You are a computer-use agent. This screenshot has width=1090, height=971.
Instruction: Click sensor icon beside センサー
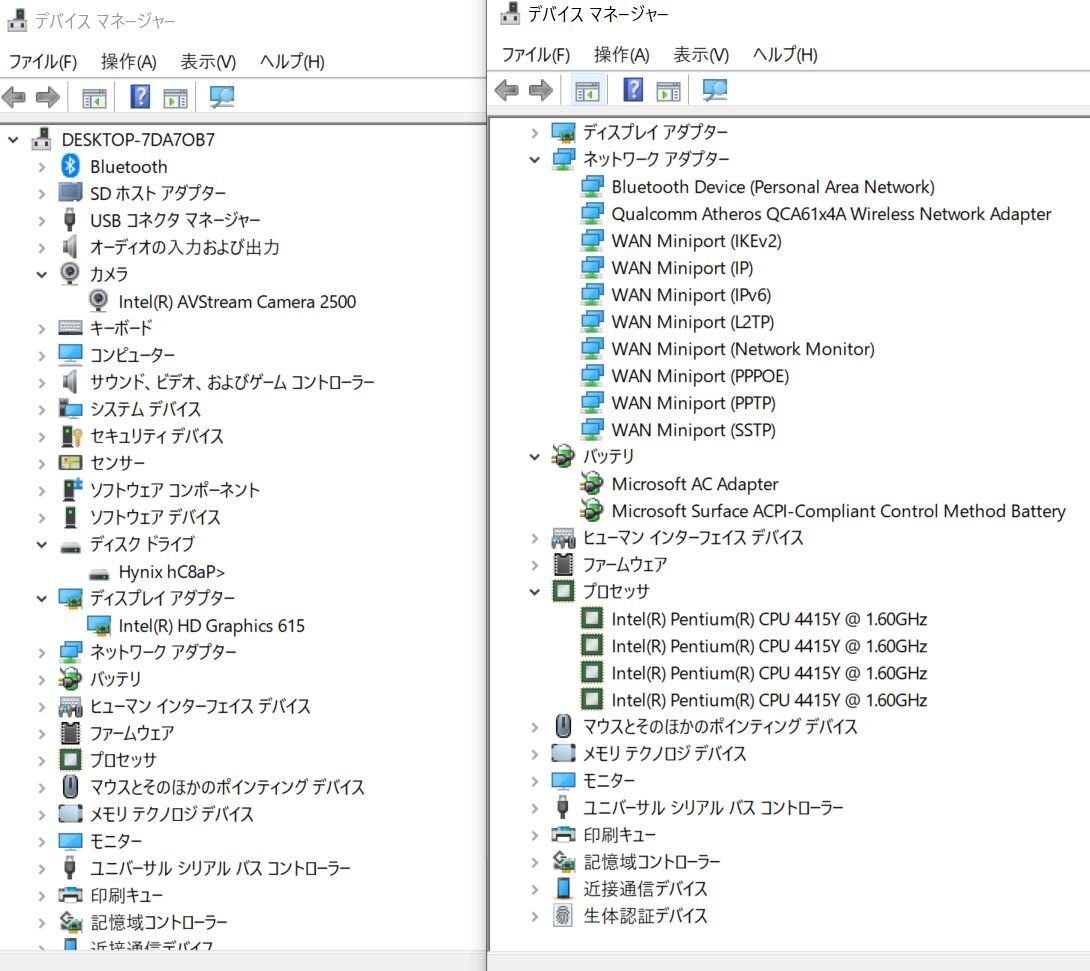[x=70, y=462]
